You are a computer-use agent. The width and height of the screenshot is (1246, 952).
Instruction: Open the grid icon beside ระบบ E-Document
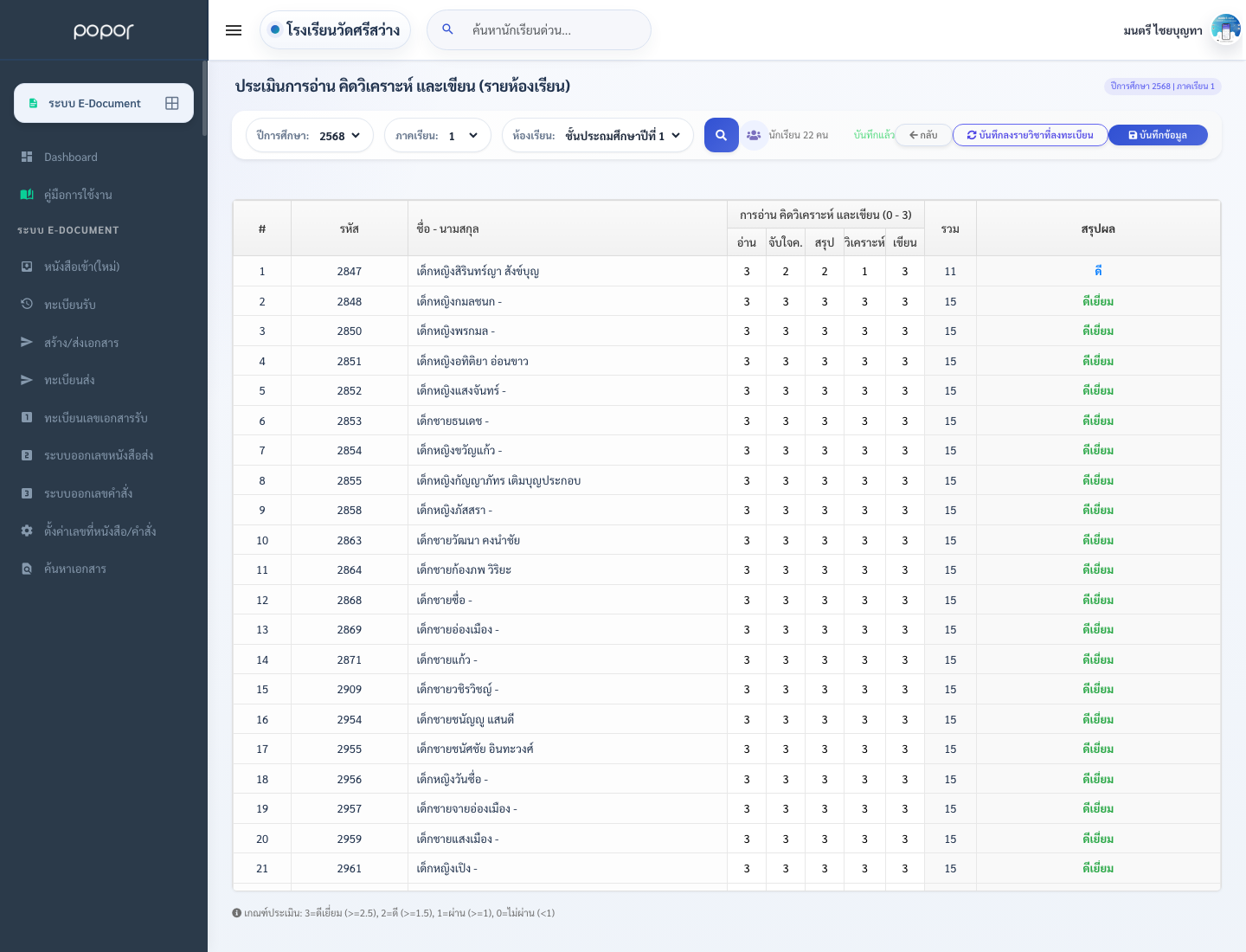tap(172, 103)
